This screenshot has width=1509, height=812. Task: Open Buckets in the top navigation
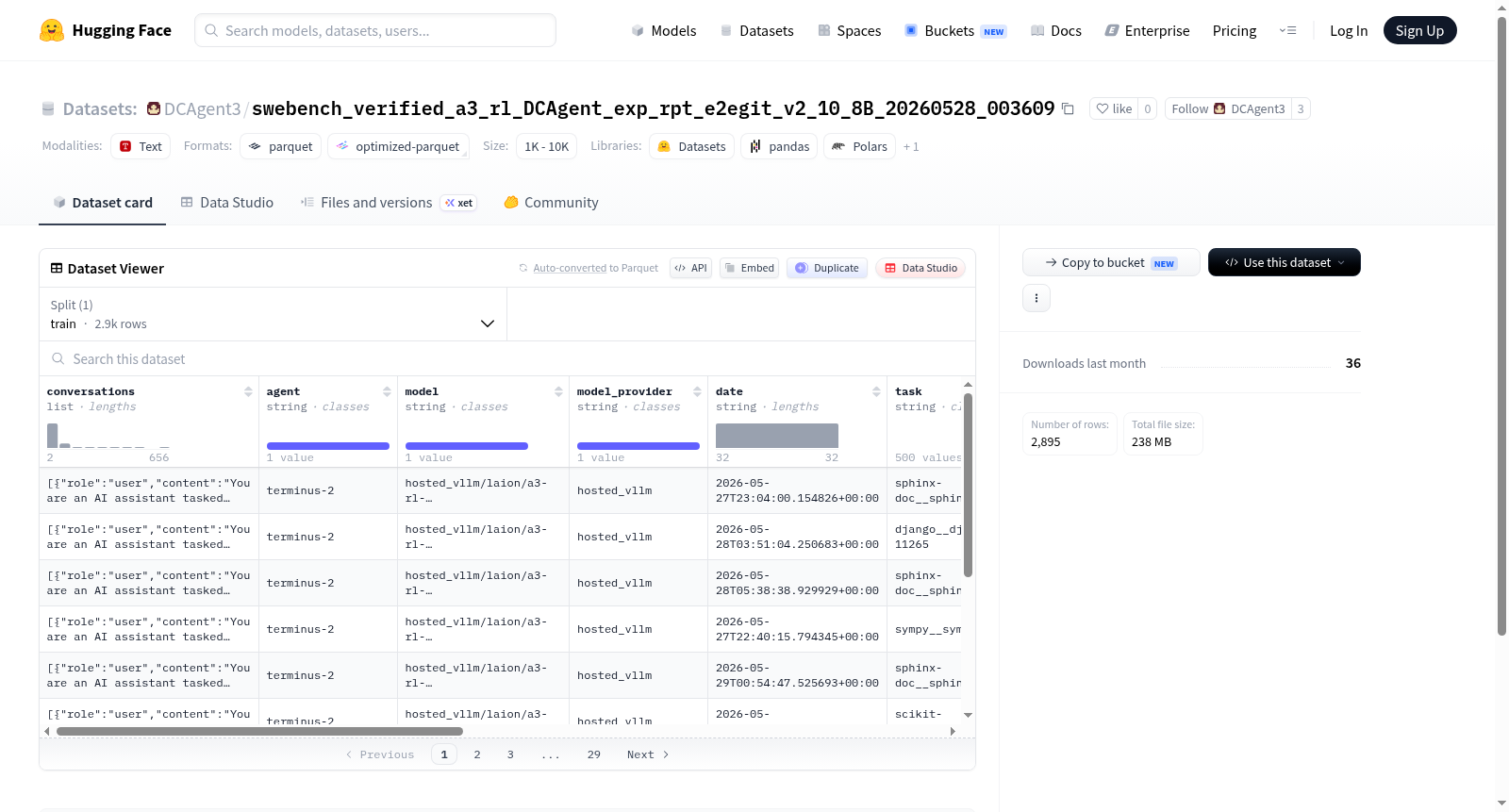point(955,30)
